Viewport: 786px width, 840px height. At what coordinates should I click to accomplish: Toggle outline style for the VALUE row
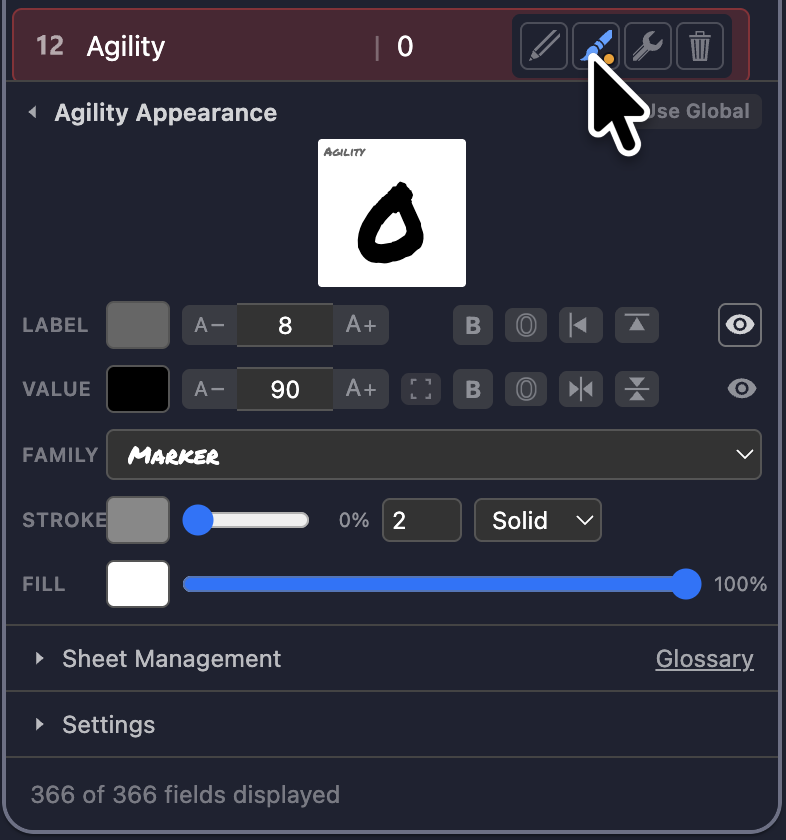click(x=526, y=389)
